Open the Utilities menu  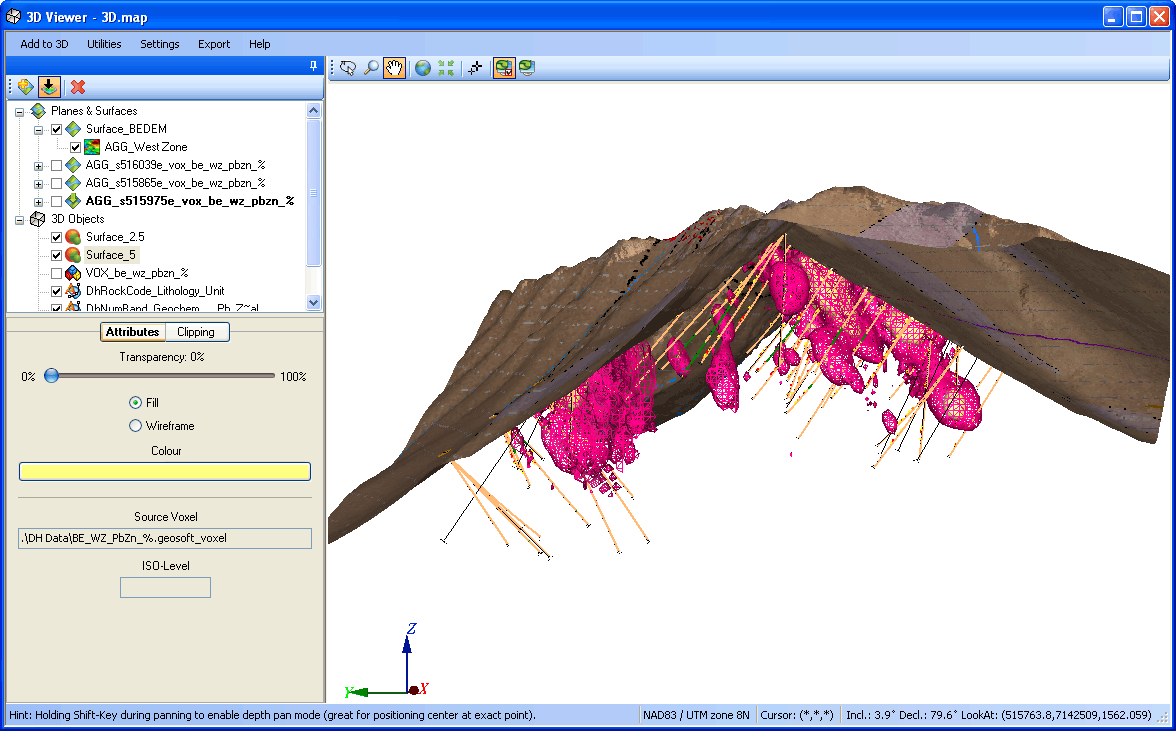104,44
